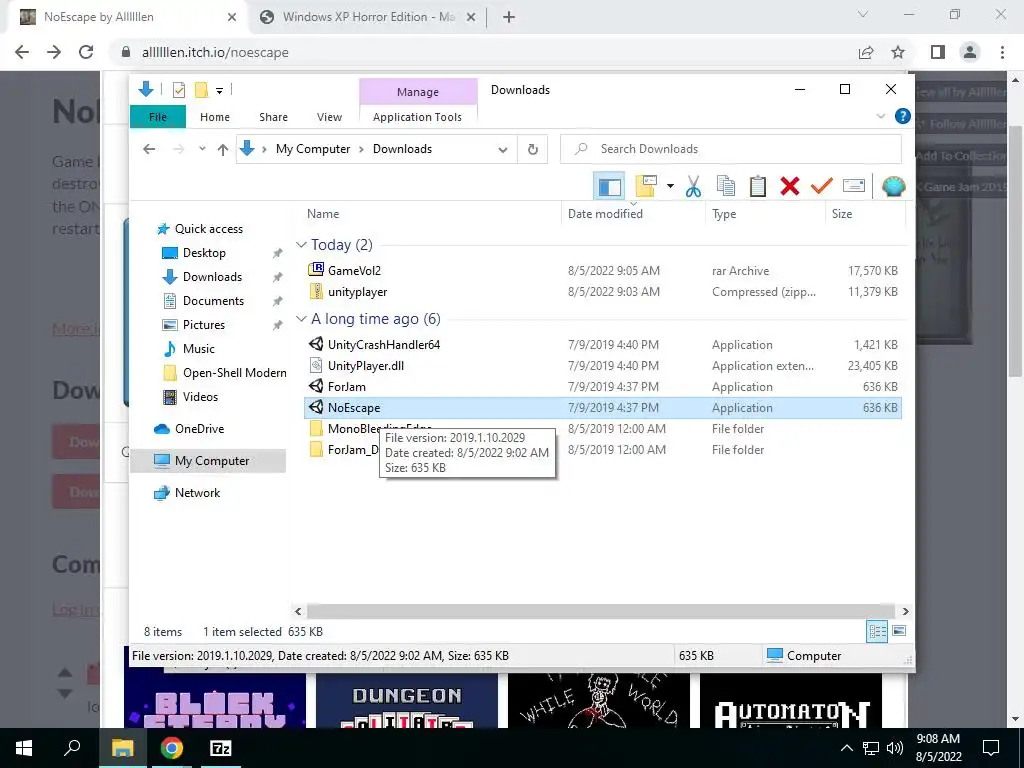Select Downloads in the navigation pane
This screenshot has width=1024, height=768.
212,277
